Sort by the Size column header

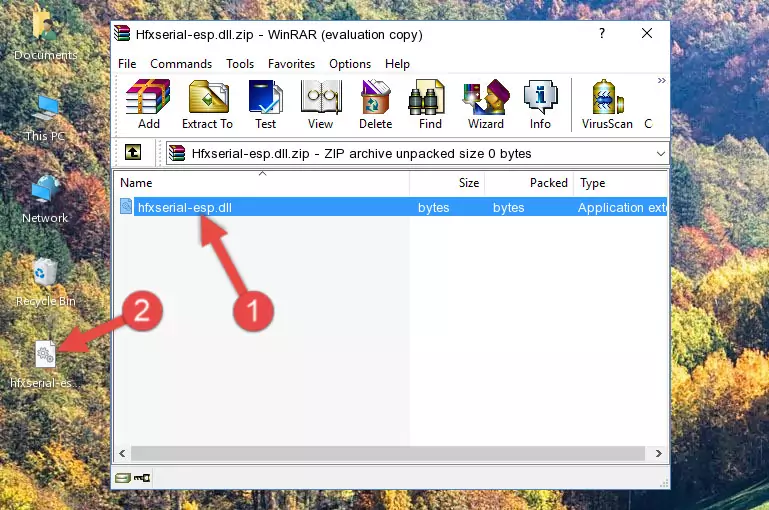click(x=447, y=183)
